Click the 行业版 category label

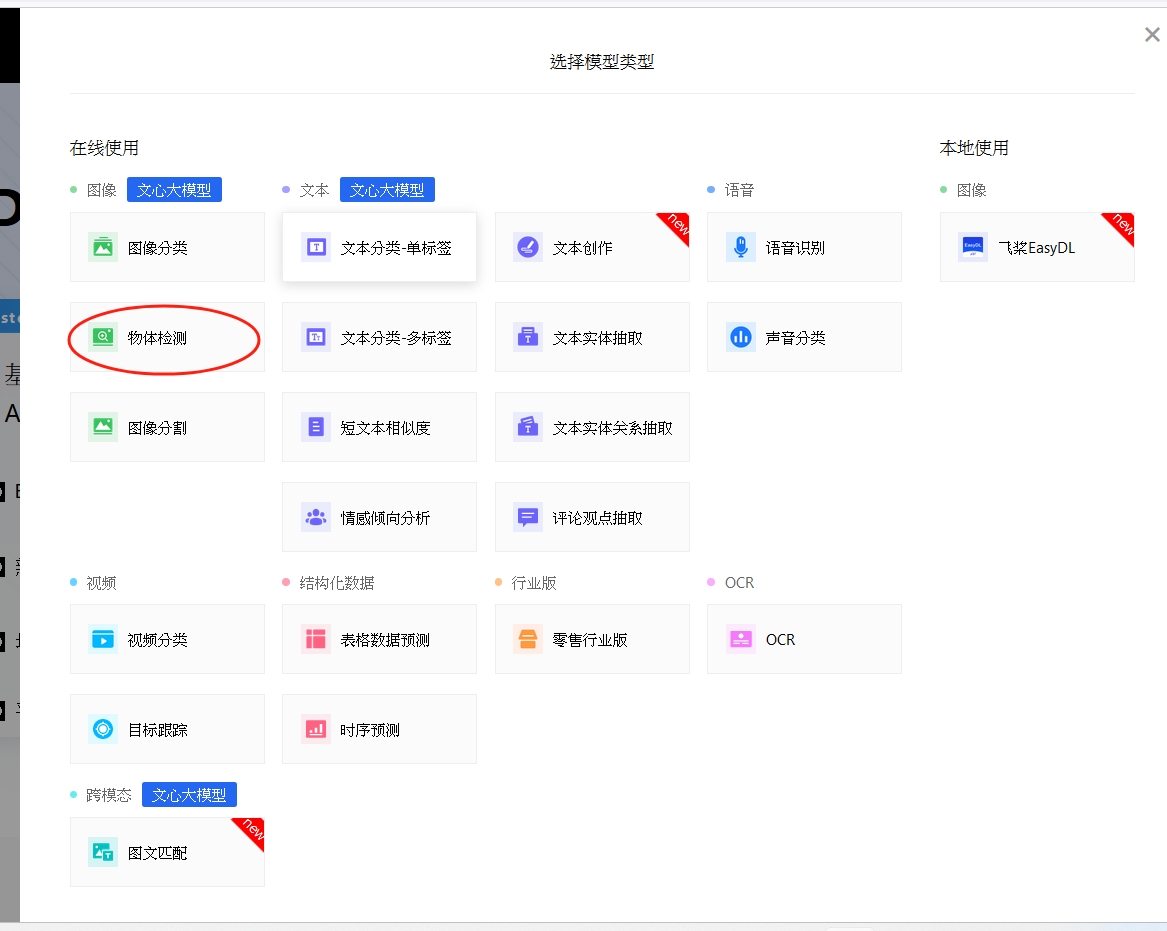pyautogui.click(x=534, y=583)
